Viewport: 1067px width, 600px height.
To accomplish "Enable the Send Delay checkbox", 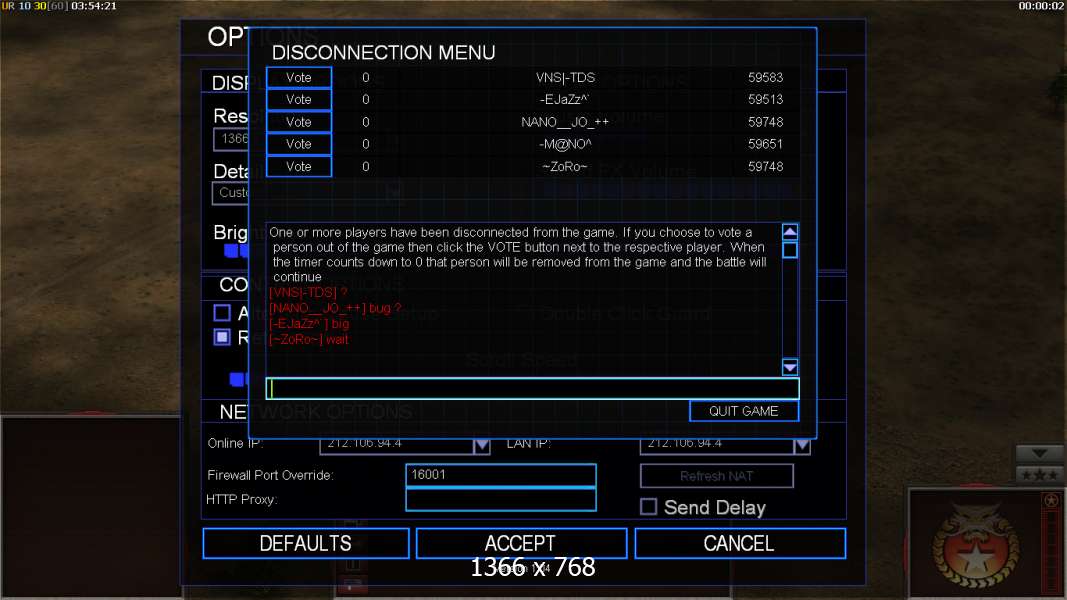I will pos(649,507).
